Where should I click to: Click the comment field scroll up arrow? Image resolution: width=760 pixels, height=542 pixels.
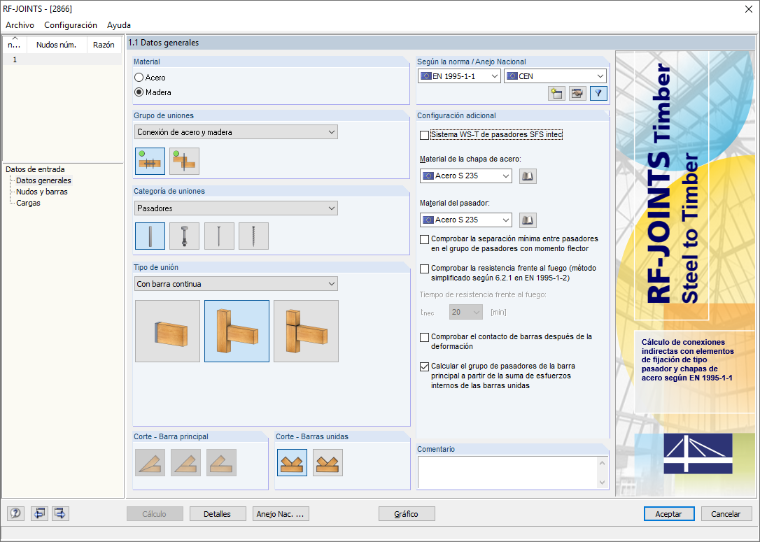coord(602,462)
